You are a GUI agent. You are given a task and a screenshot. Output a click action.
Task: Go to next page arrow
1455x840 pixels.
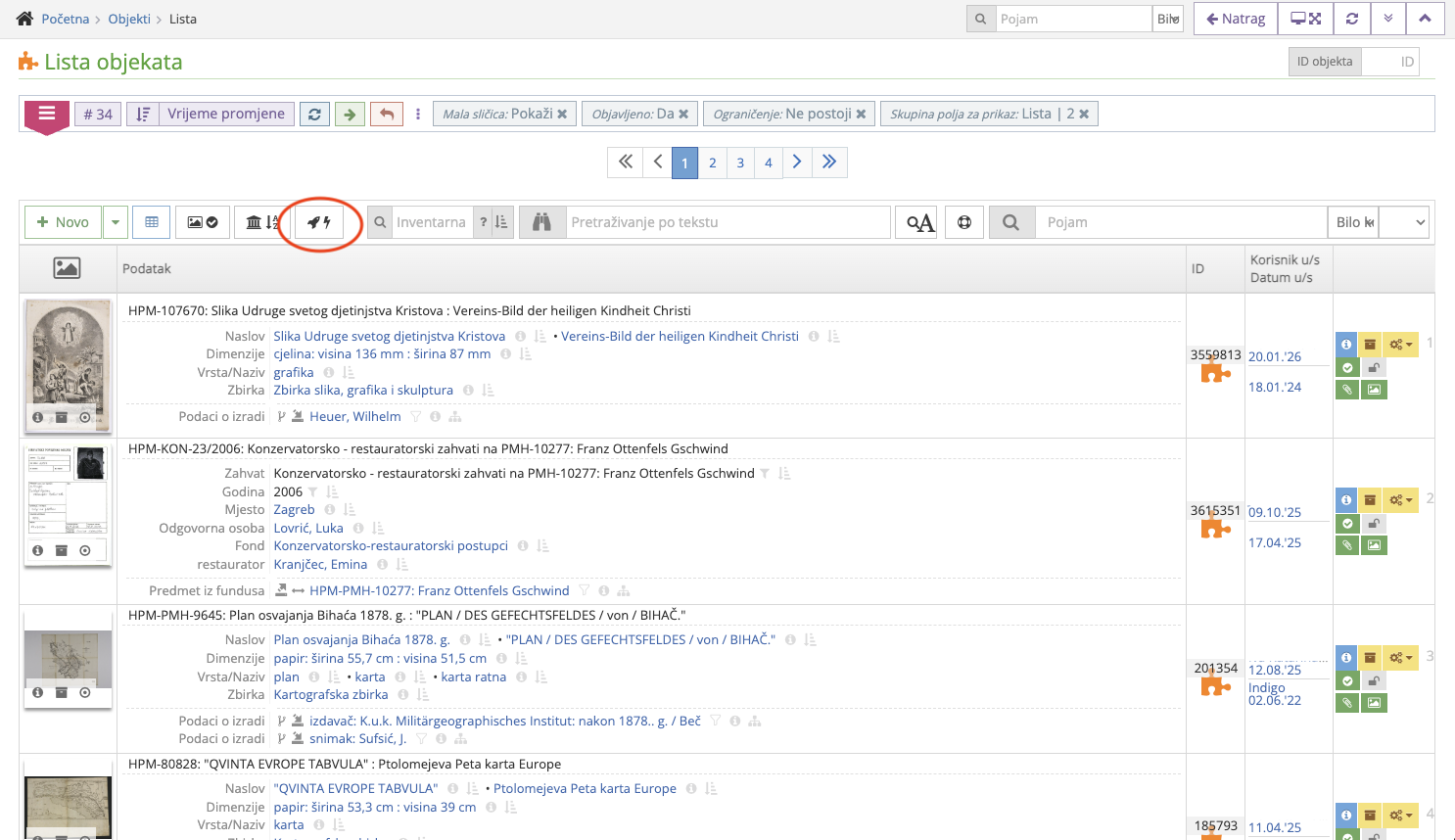pos(797,162)
